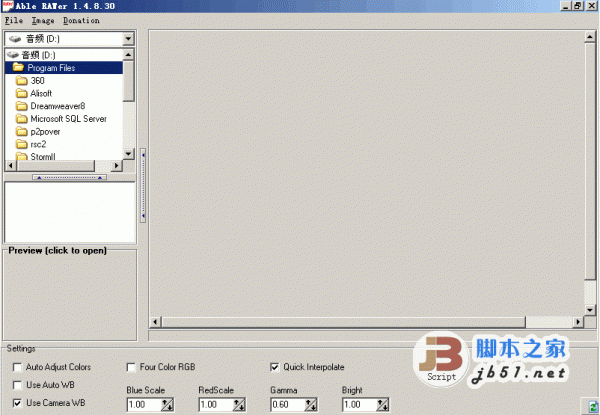Click image view scroll up arrow
Image resolution: width=600 pixels, height=415 pixels.
pyautogui.click(x=590, y=37)
